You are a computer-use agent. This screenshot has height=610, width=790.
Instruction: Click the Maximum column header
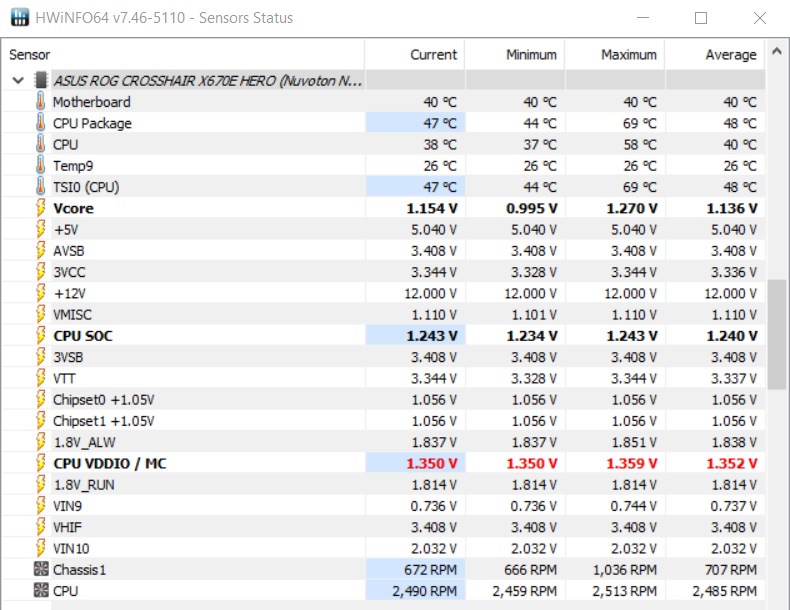(615, 54)
